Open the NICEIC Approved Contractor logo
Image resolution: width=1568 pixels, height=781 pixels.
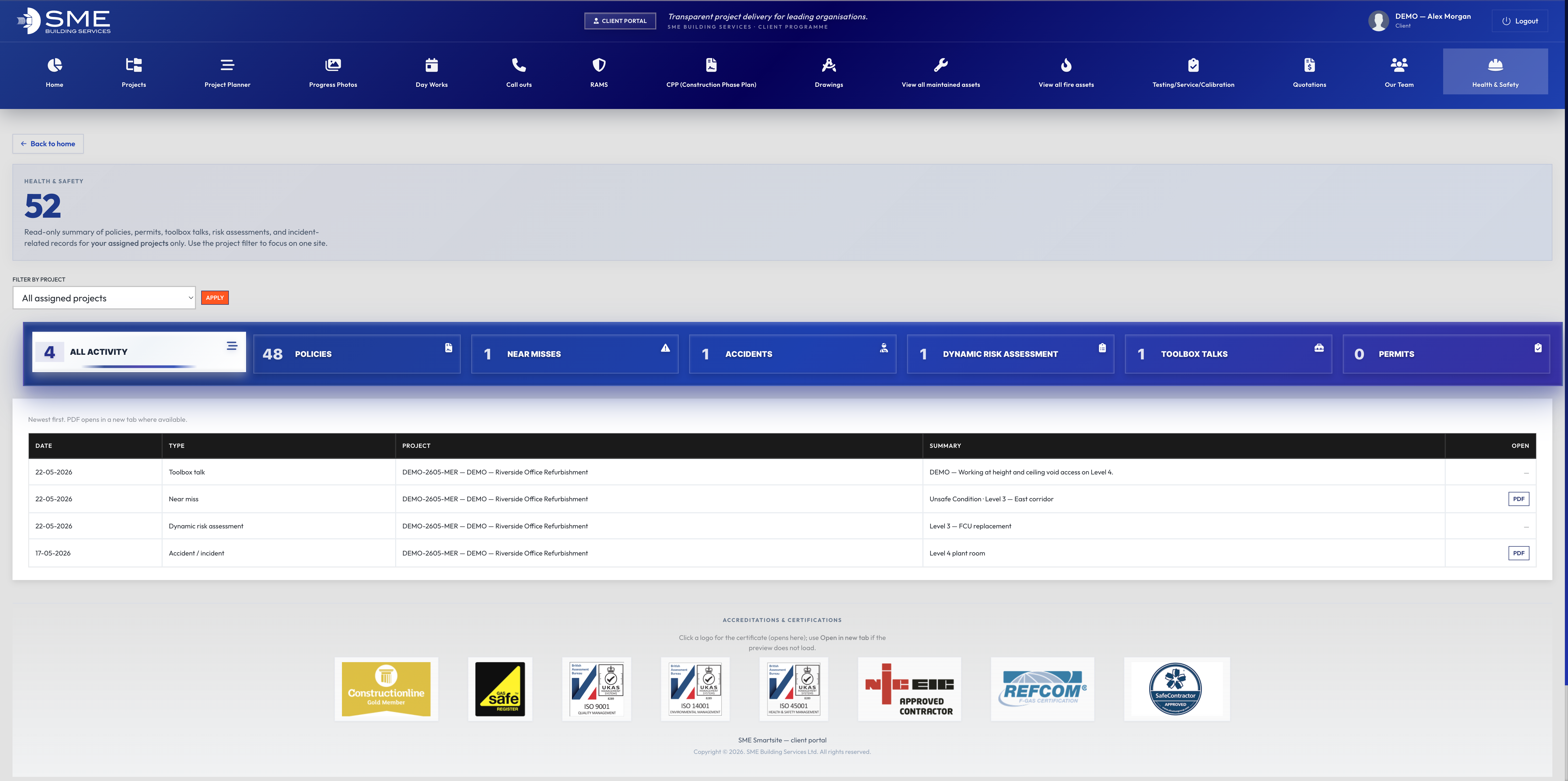point(909,689)
